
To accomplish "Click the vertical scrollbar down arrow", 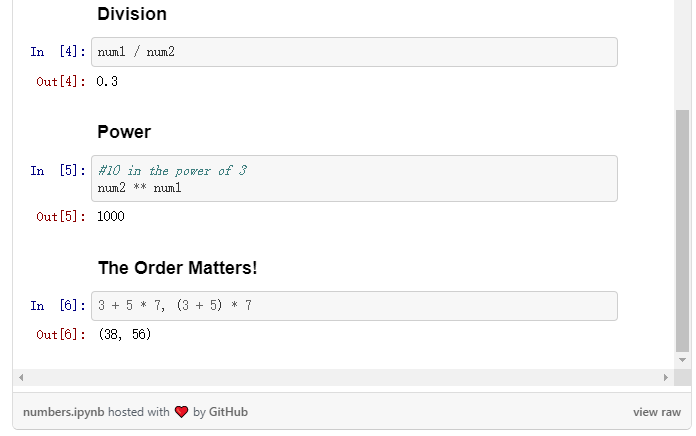I will pyautogui.click(x=683, y=359).
